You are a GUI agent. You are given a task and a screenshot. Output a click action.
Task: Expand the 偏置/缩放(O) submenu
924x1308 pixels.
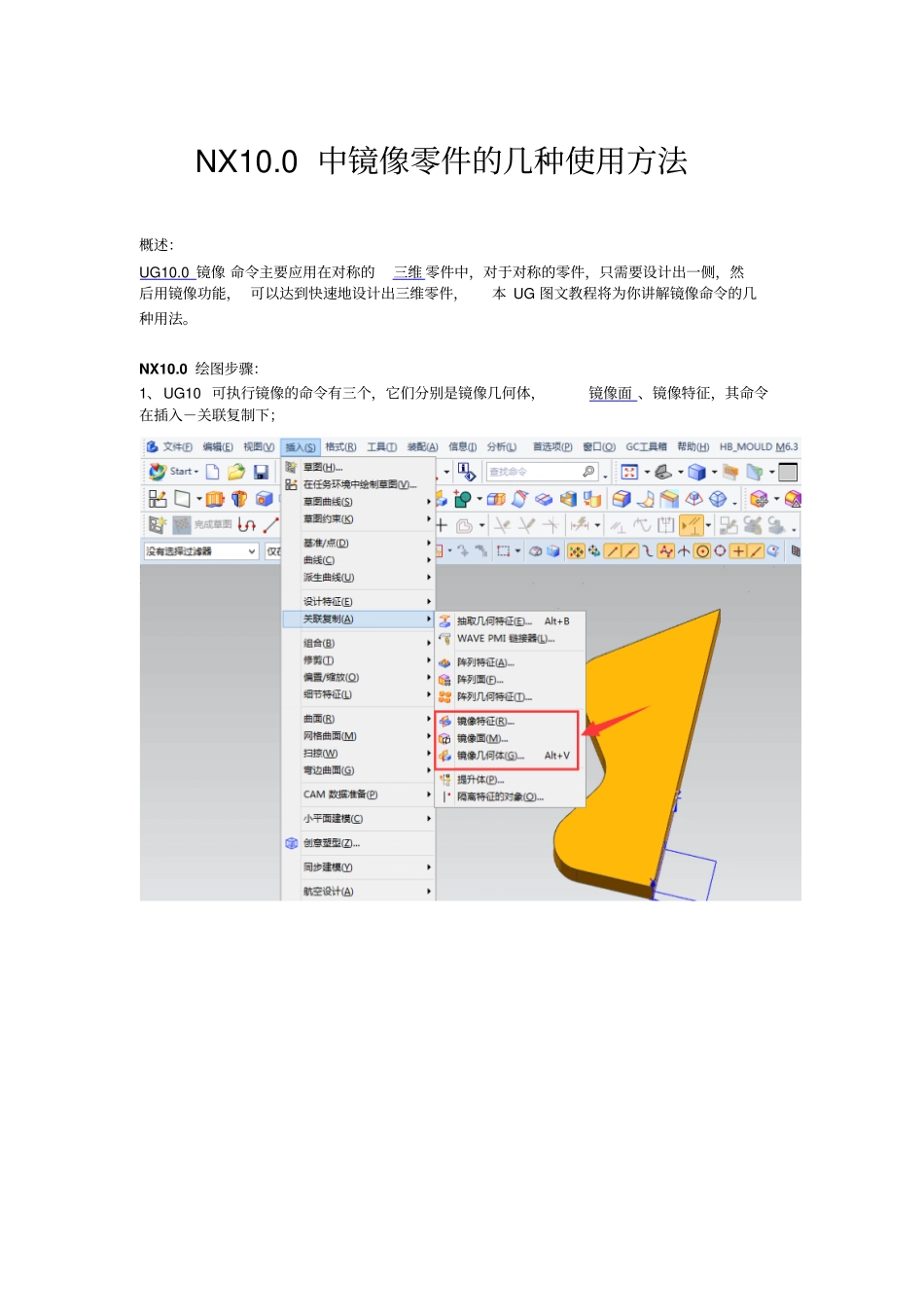tap(359, 677)
